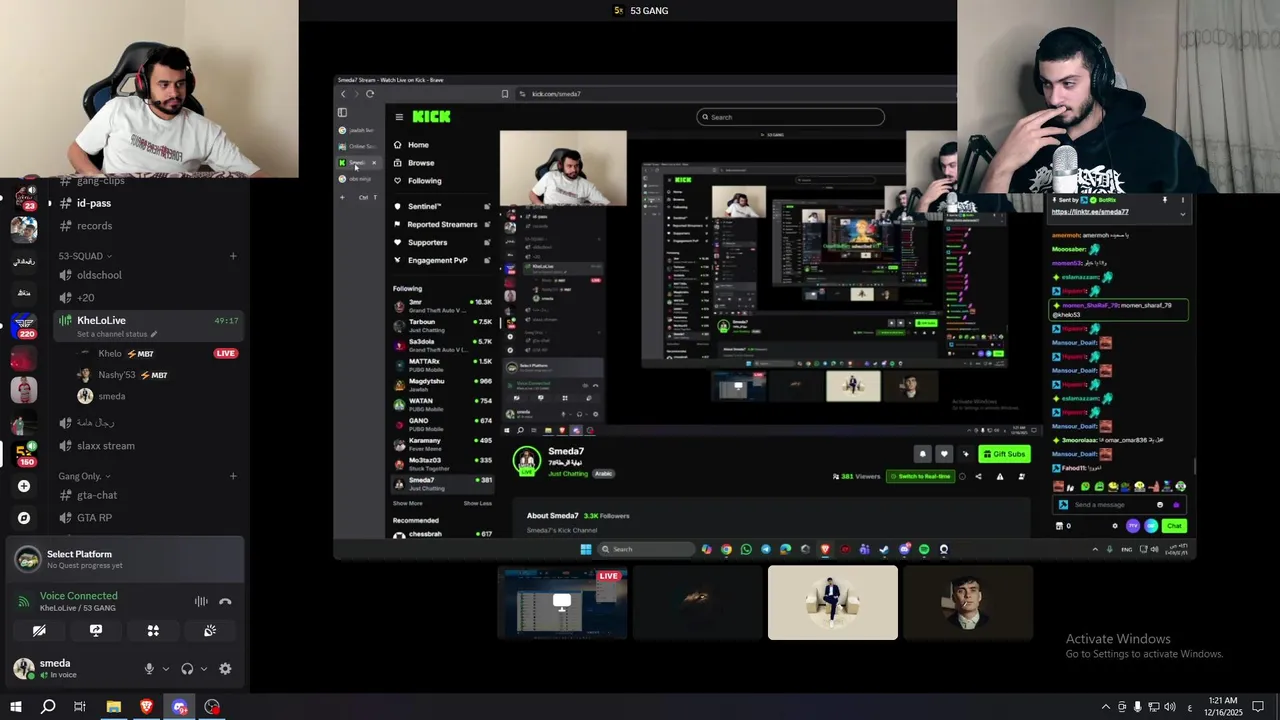Create a channel in 53-SQUAD category
This screenshot has height=720, width=1280.
click(x=233, y=256)
